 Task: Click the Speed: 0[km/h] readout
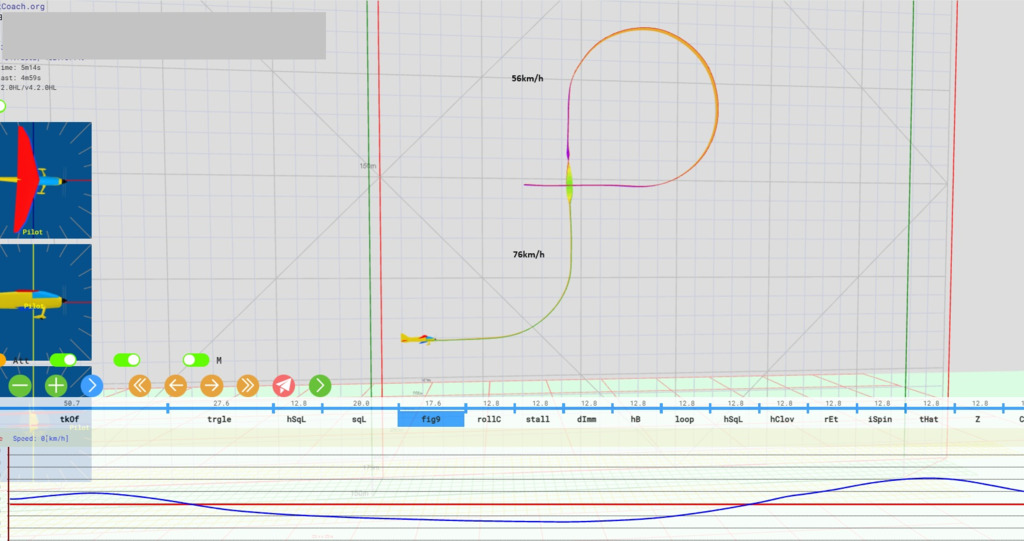pos(40,438)
